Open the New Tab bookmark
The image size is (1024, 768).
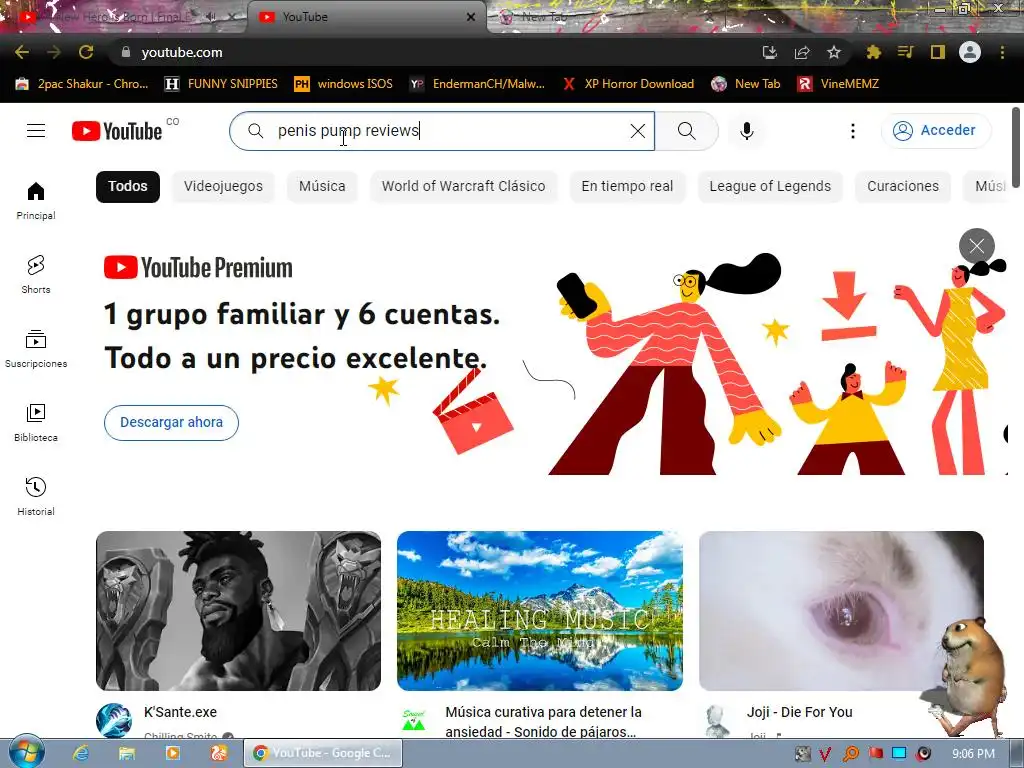point(746,84)
